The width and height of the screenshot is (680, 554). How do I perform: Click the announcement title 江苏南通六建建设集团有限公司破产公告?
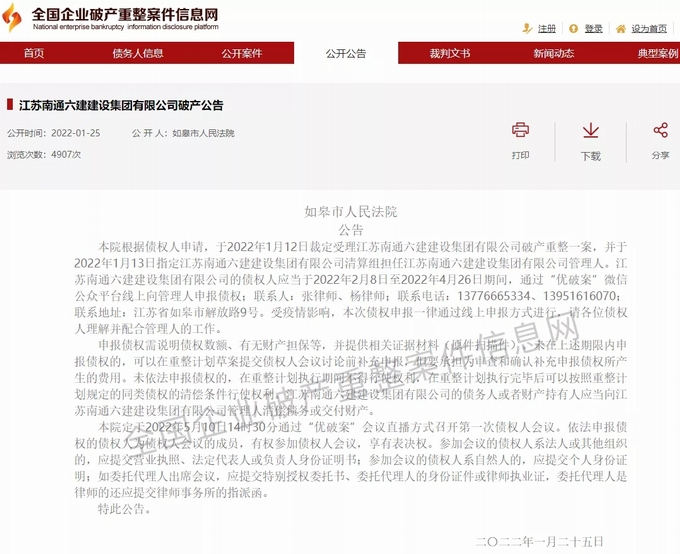click(x=121, y=105)
